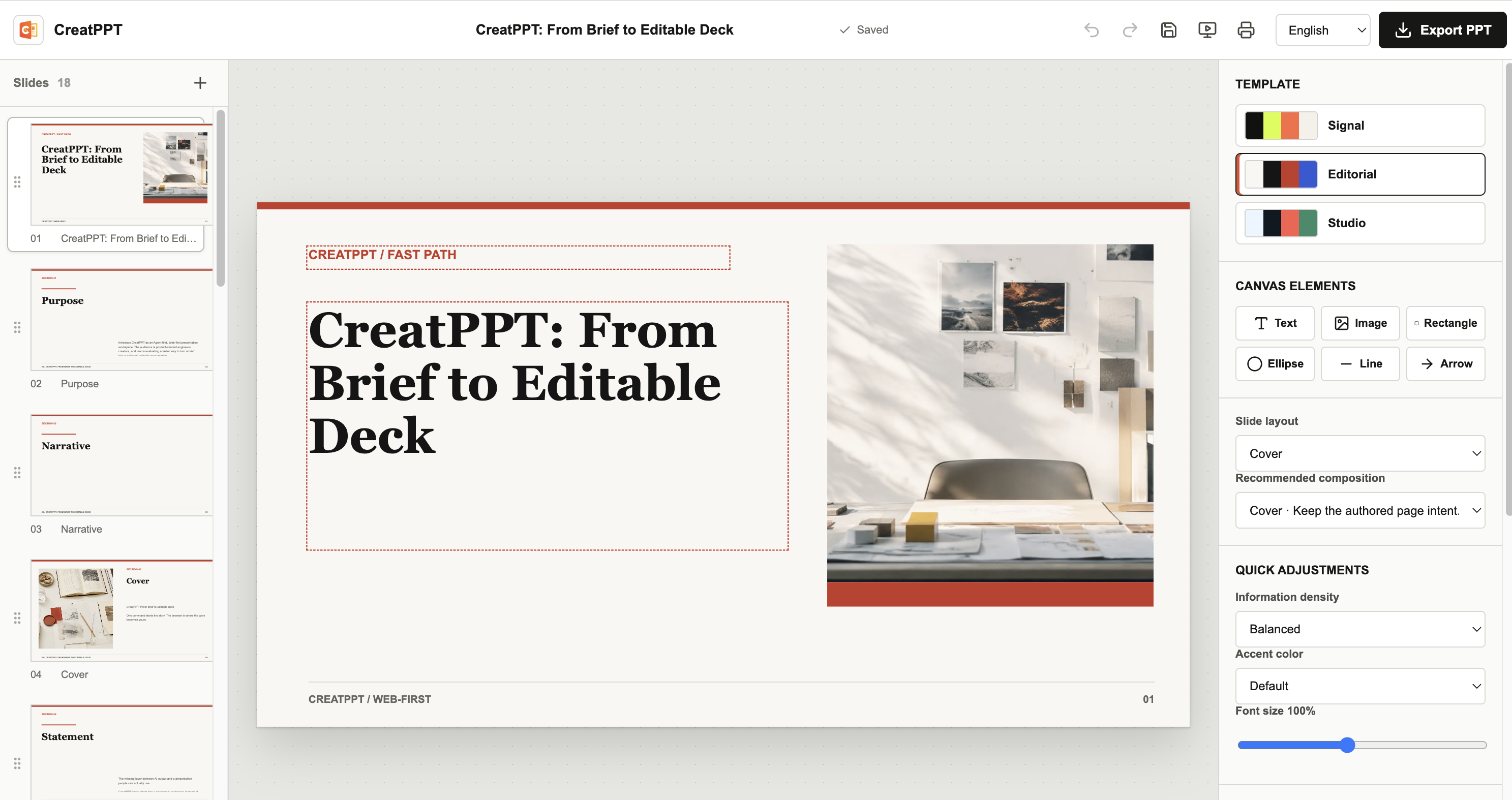Click the slide panel vertical scrollbar
The width and height of the screenshot is (1512, 800).
(221, 198)
